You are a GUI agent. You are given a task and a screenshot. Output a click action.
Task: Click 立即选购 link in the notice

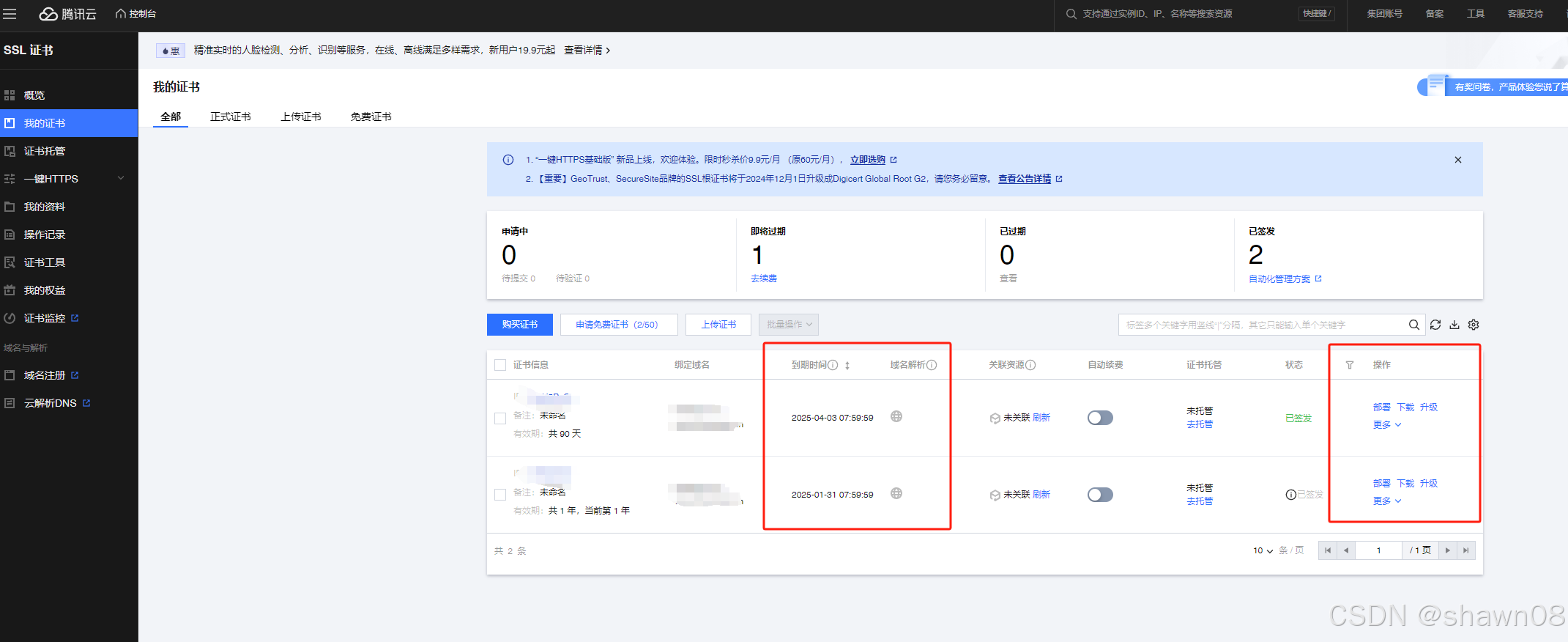[x=868, y=160]
